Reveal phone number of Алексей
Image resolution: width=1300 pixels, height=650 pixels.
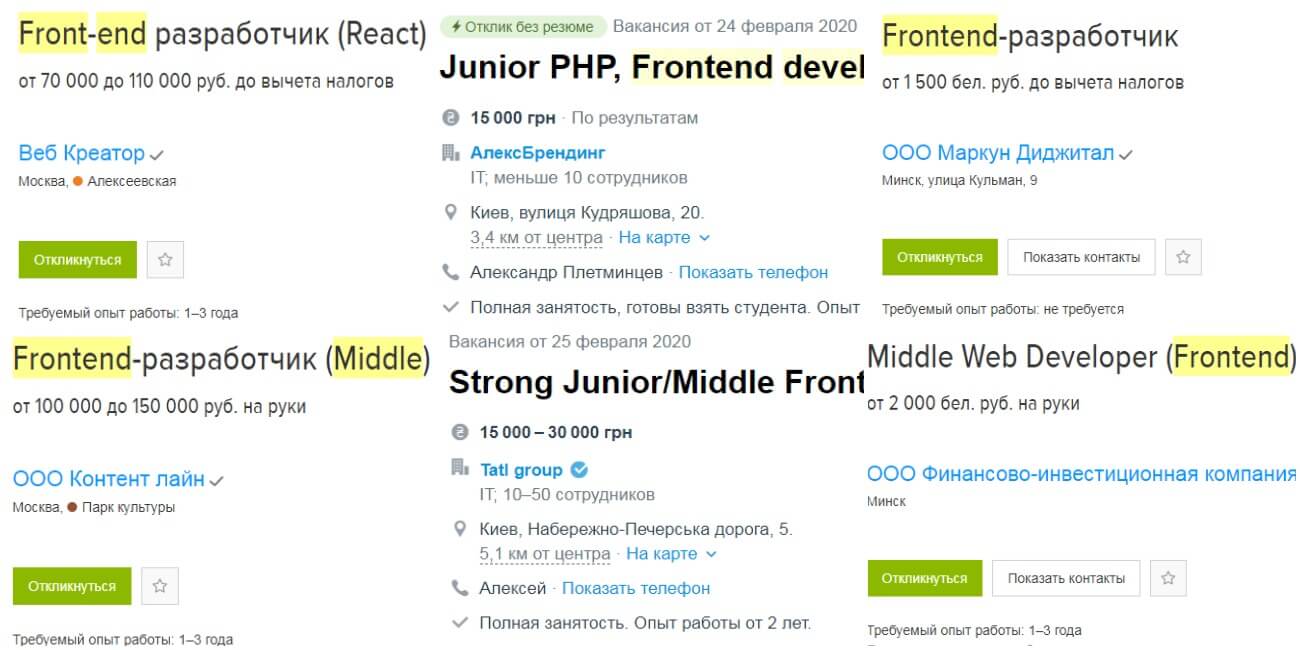(x=635, y=588)
